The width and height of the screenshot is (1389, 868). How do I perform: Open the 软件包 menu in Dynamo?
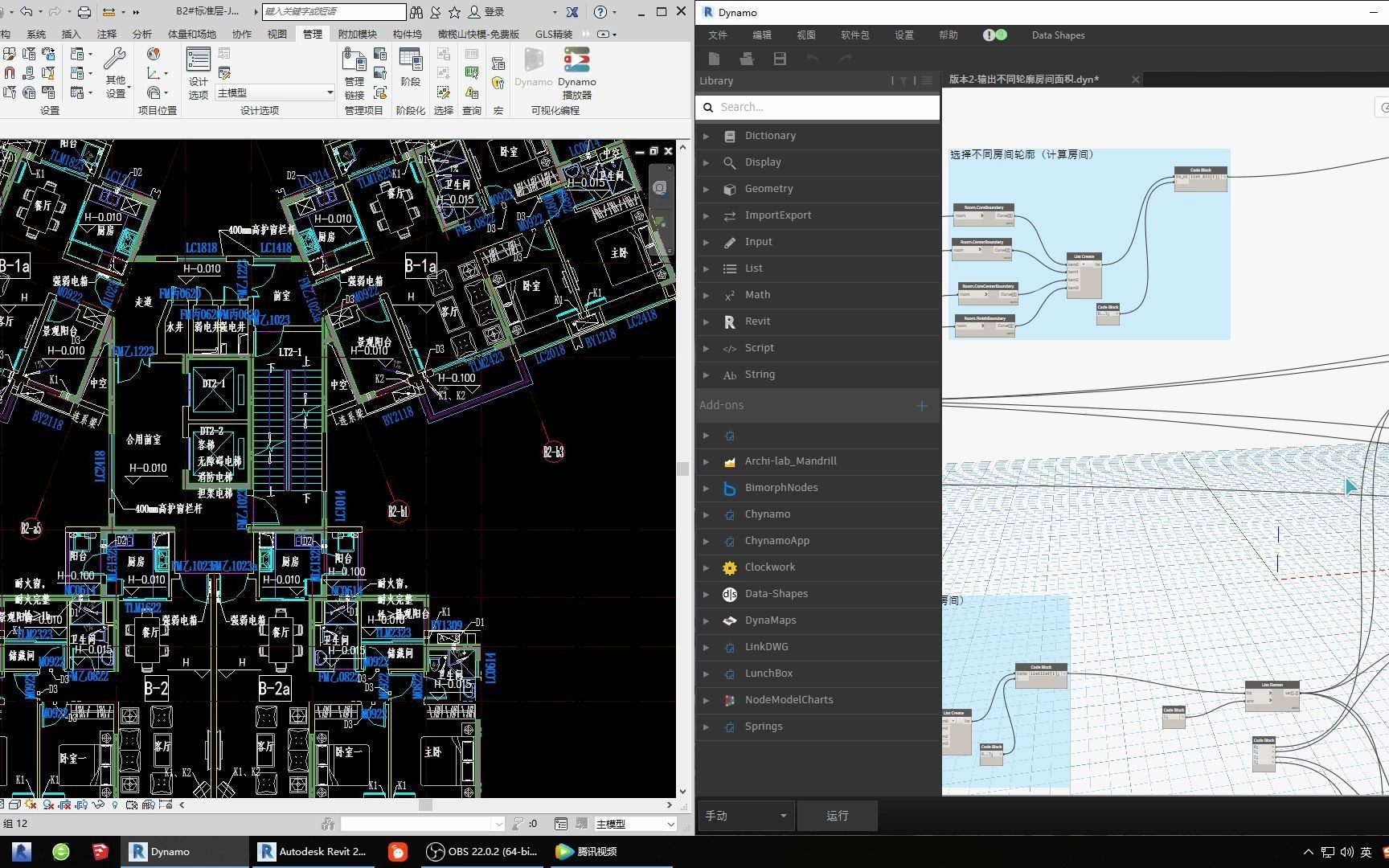(854, 35)
